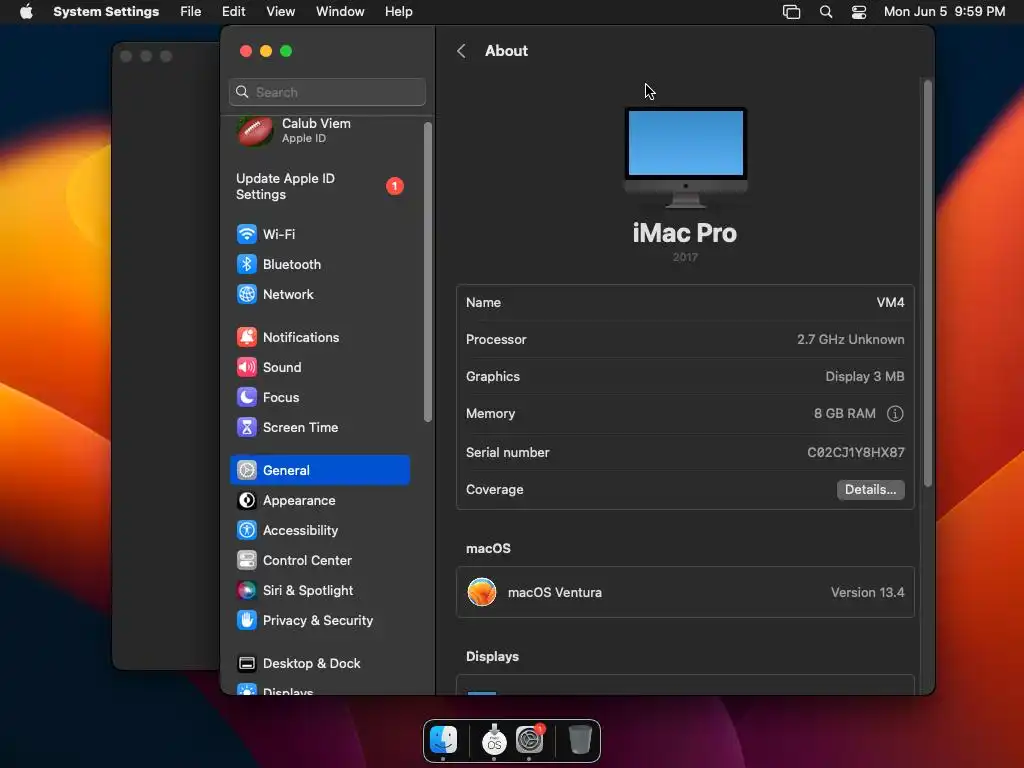The image size is (1024, 768).
Task: Click the Stage Manager menu bar icon
Action: 792,12
